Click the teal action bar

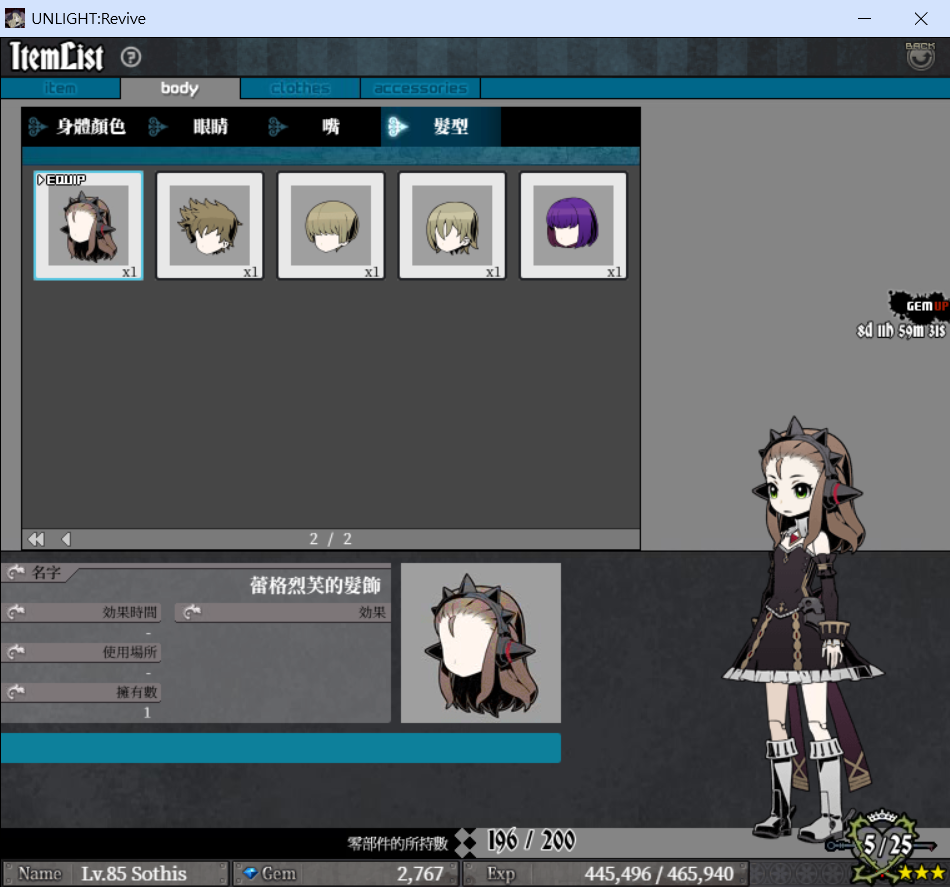pyautogui.click(x=281, y=748)
